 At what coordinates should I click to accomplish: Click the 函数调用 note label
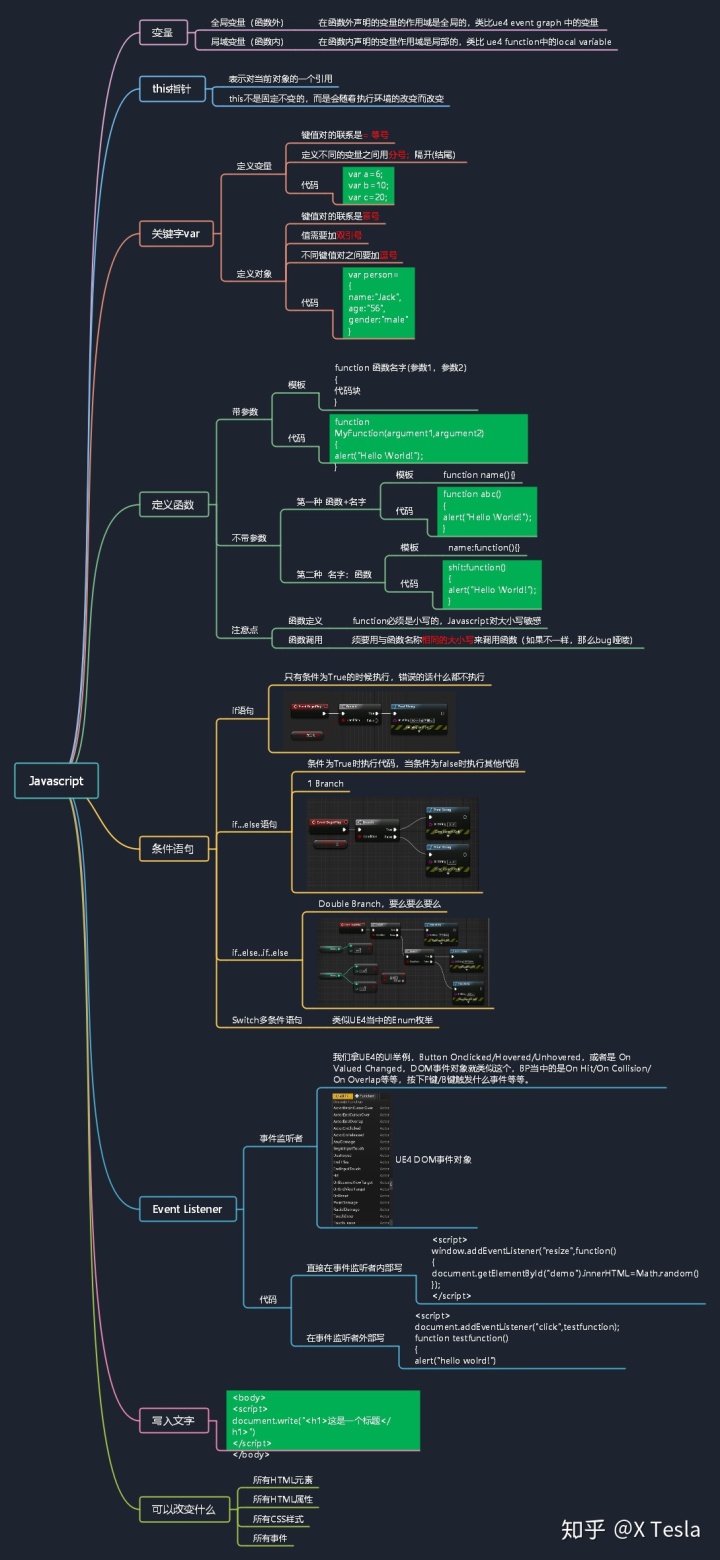coord(305,640)
